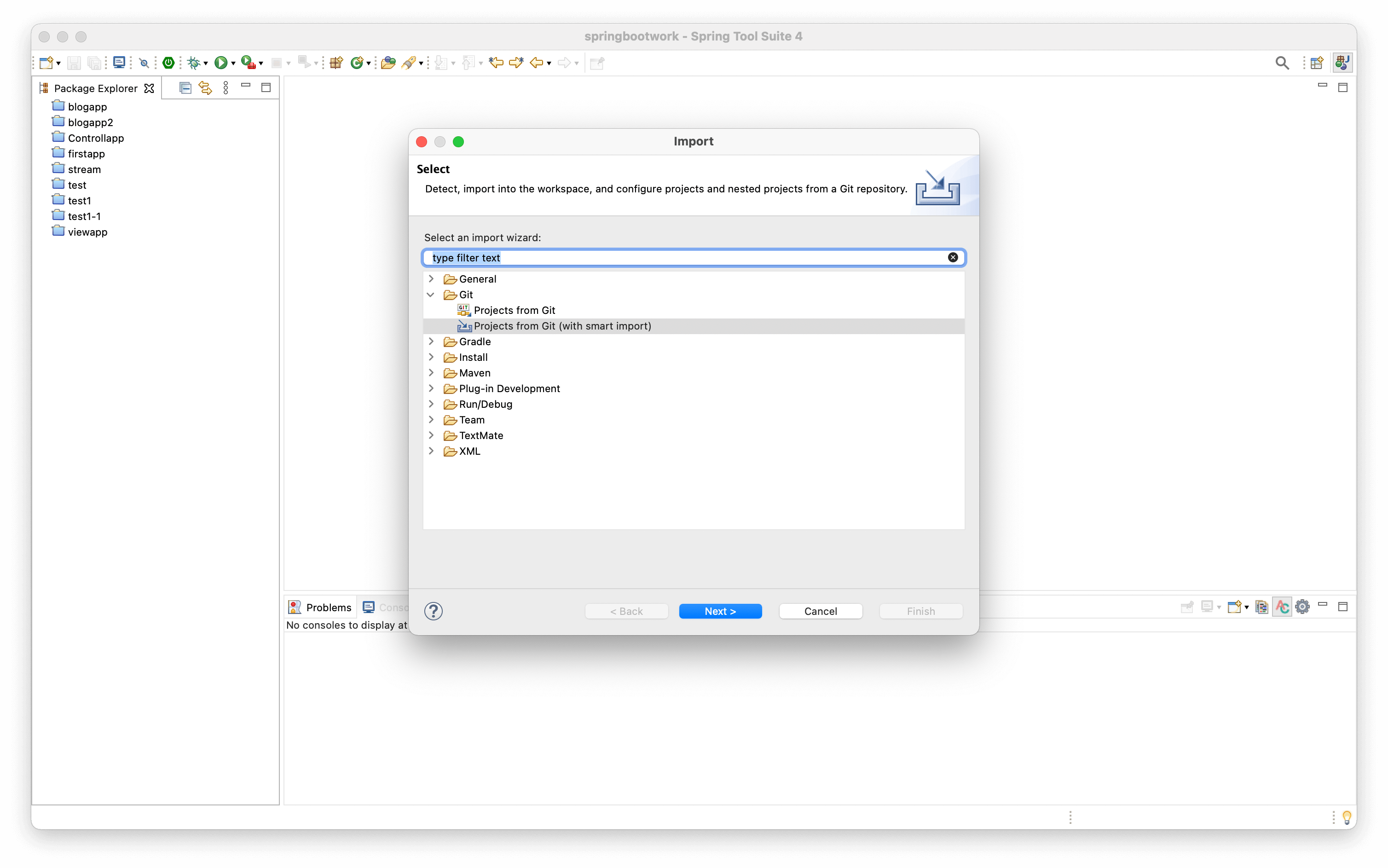Click View Menu dots in Package Explorer
The width and height of the screenshot is (1388, 868).
pos(226,88)
